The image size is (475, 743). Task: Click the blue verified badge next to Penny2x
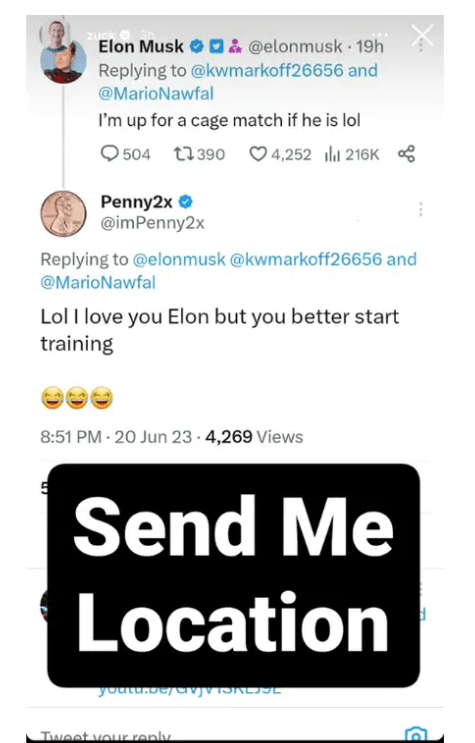(x=185, y=202)
